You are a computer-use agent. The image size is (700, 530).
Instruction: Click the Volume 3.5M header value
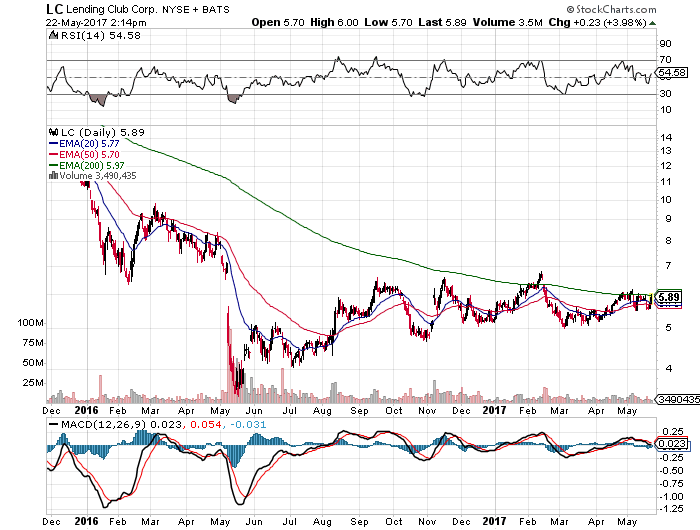(x=508, y=22)
